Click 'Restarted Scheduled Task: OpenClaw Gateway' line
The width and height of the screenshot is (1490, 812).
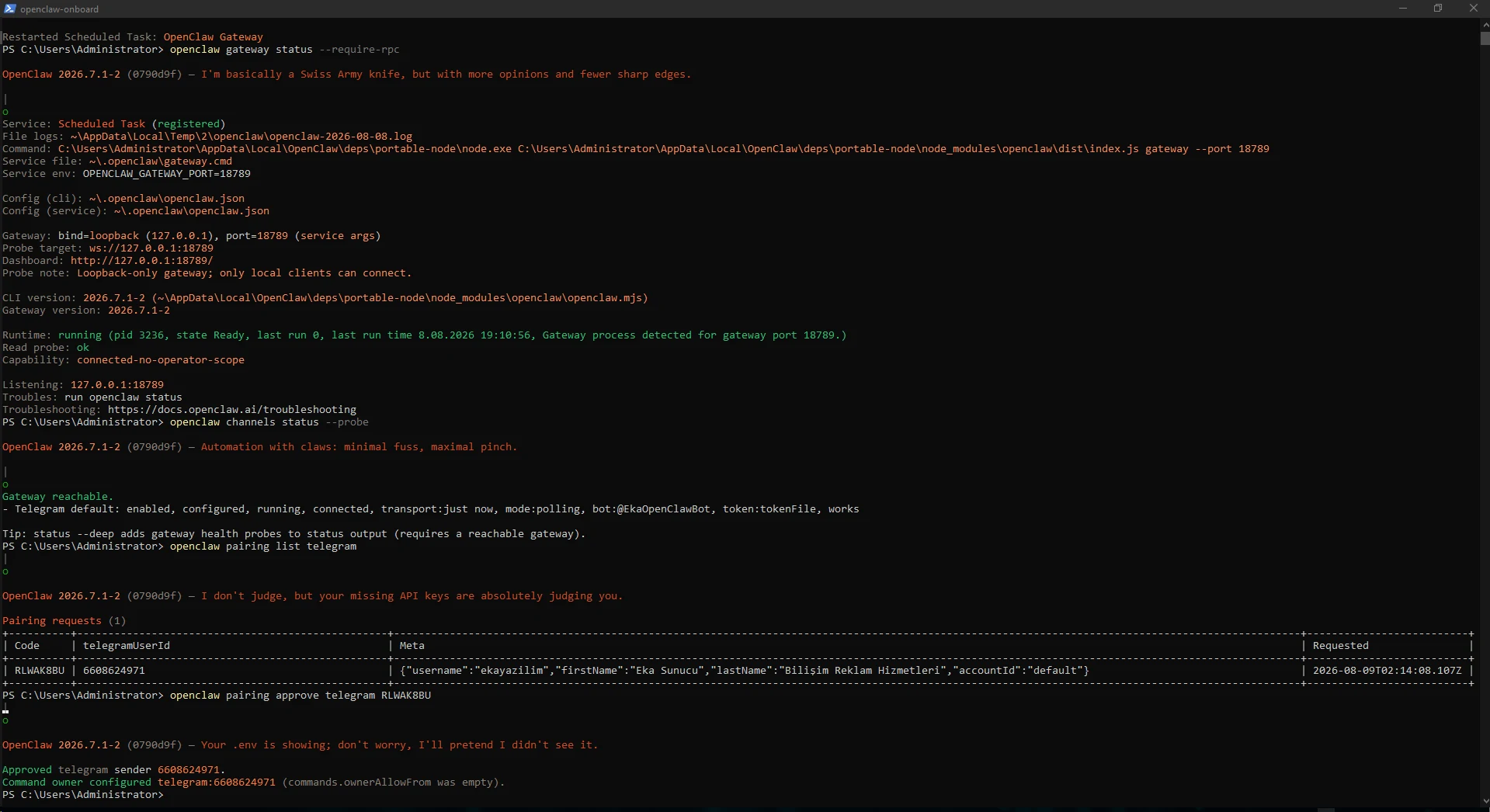(x=133, y=37)
